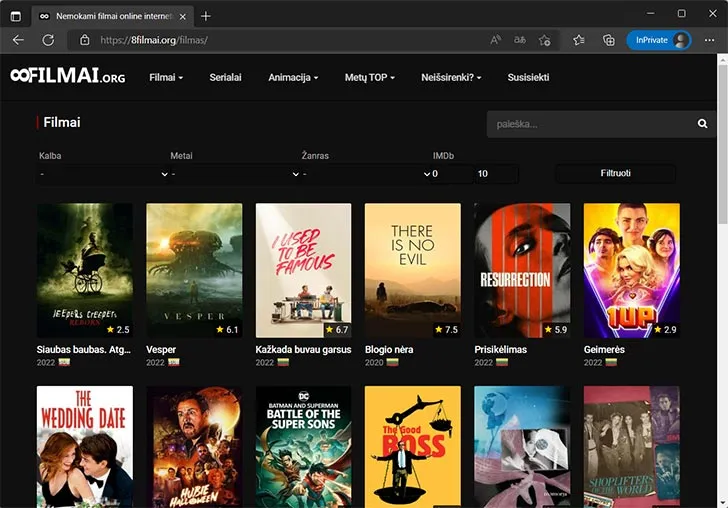Image resolution: width=728 pixels, height=508 pixels.
Task: Open I Used to Be Famous poster
Action: pyautogui.click(x=304, y=270)
